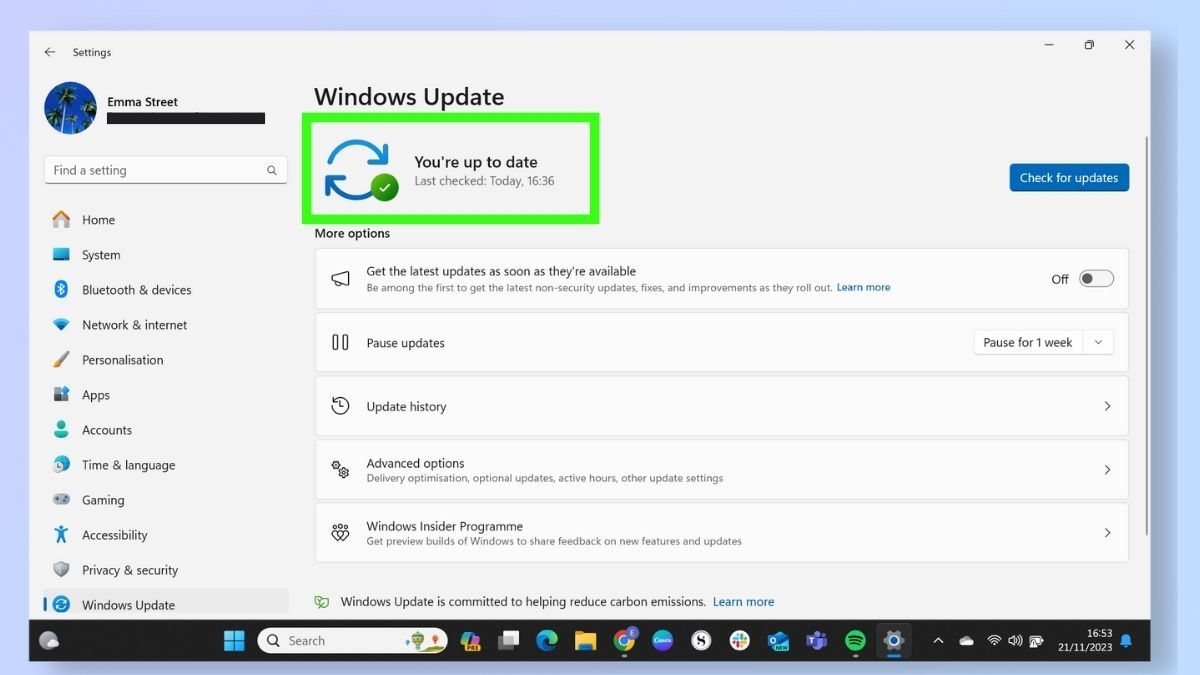Open the System settings section
The width and height of the screenshot is (1200, 675).
click(100, 254)
